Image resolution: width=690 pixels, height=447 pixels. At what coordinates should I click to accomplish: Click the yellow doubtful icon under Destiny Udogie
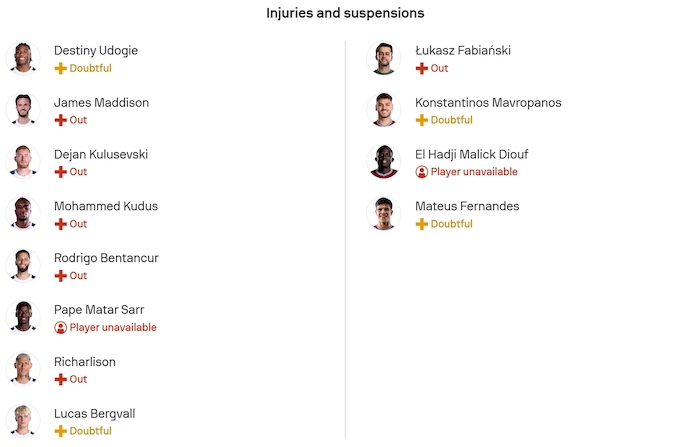(x=60, y=68)
